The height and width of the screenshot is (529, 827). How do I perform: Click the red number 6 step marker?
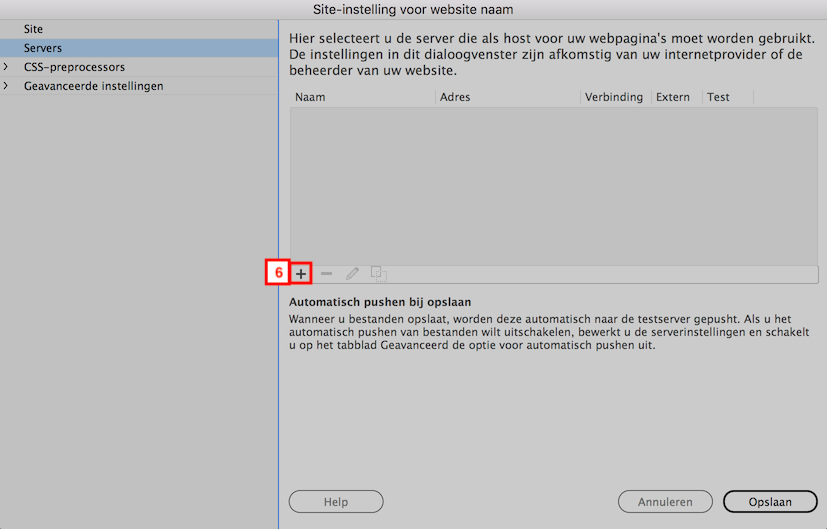pos(278,273)
